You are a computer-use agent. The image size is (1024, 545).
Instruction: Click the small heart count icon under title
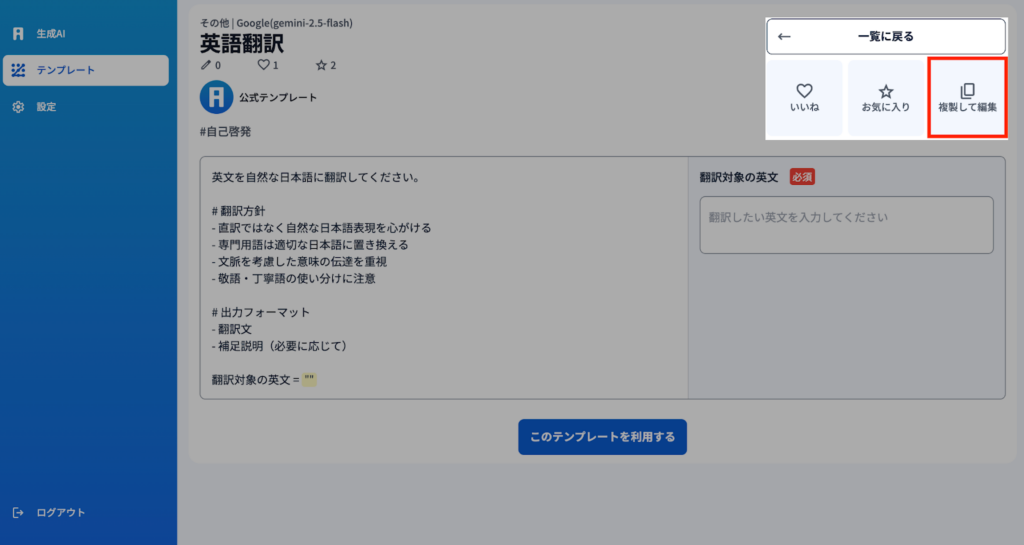pyautogui.click(x=264, y=65)
